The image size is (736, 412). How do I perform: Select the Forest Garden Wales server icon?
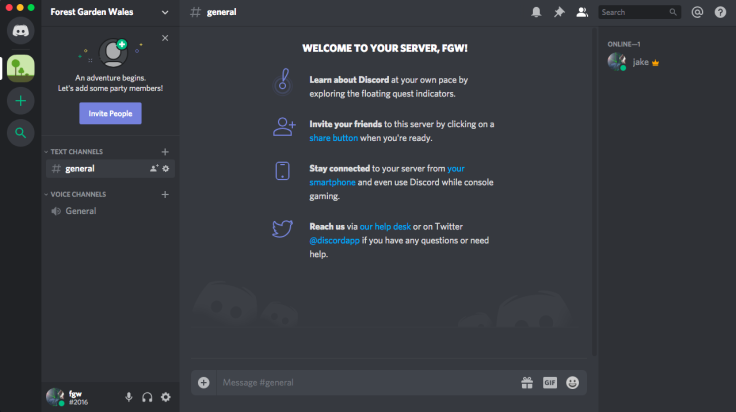tap(20, 68)
